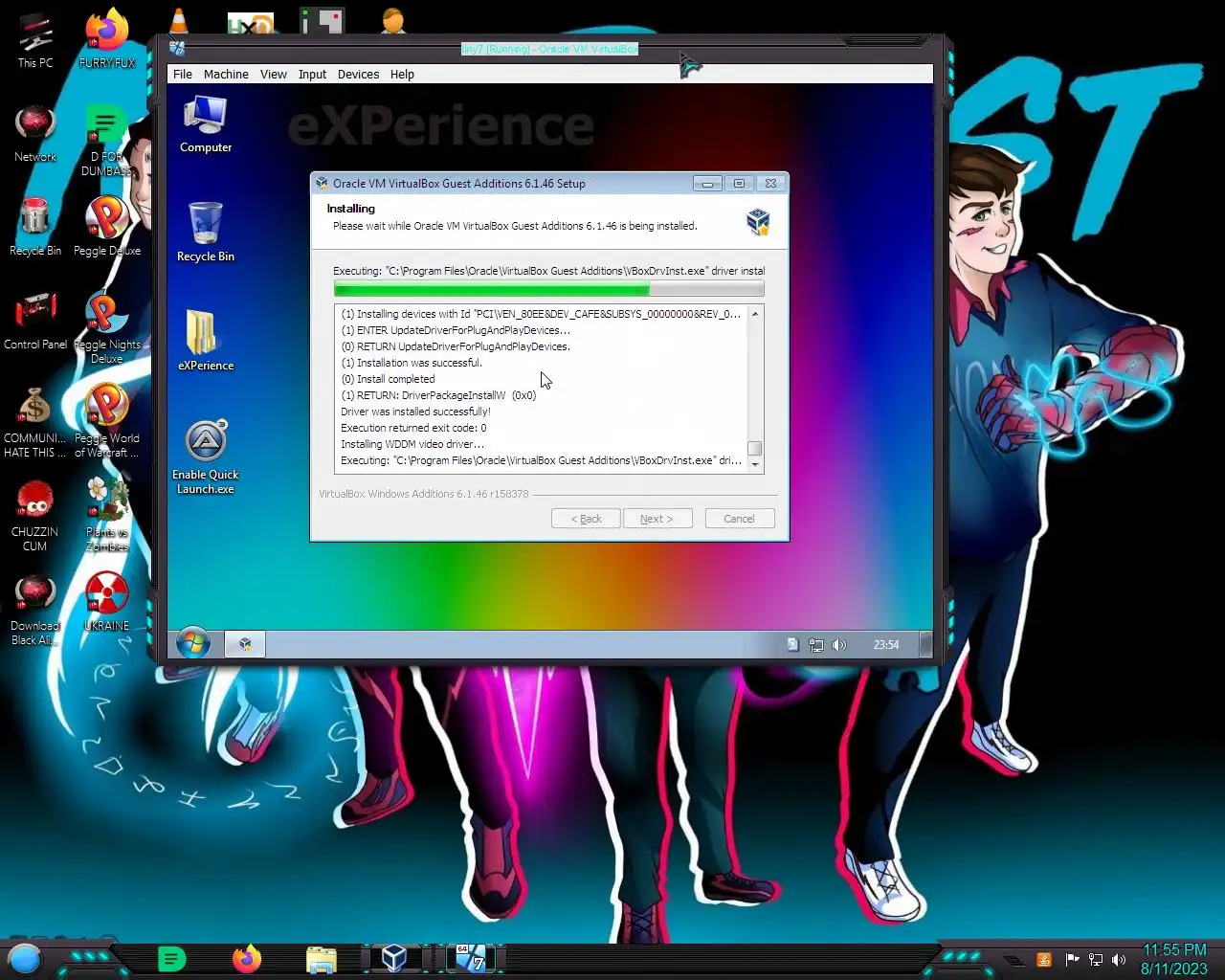Select the host desktop Recycle Bin icon
The height and width of the screenshot is (980, 1225).
click(x=35, y=227)
